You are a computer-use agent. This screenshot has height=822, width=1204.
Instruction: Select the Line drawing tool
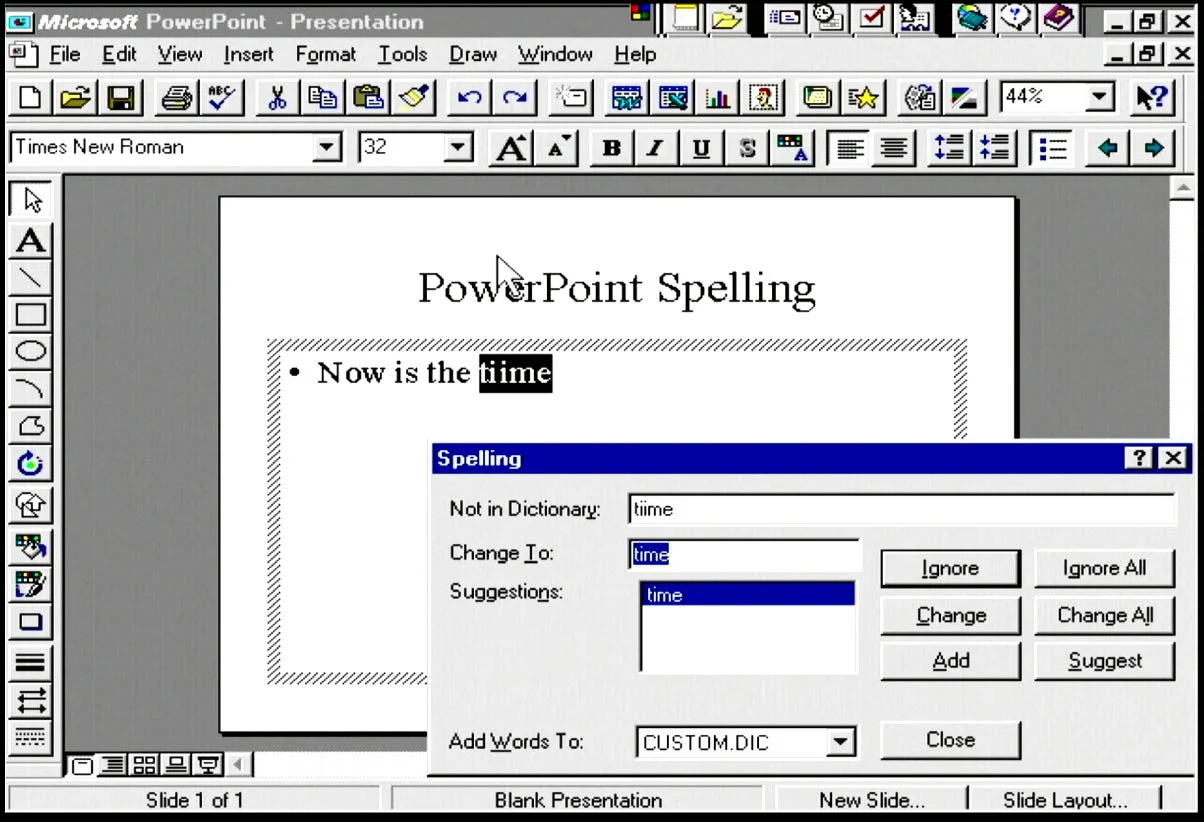pyautogui.click(x=31, y=278)
